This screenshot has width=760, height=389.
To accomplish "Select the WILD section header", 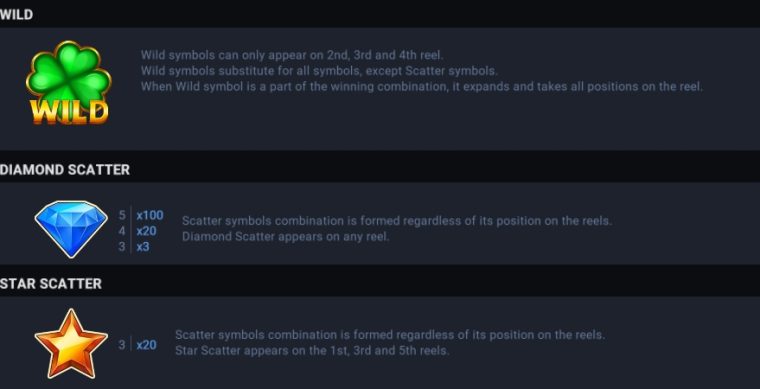I will pyautogui.click(x=16, y=15).
